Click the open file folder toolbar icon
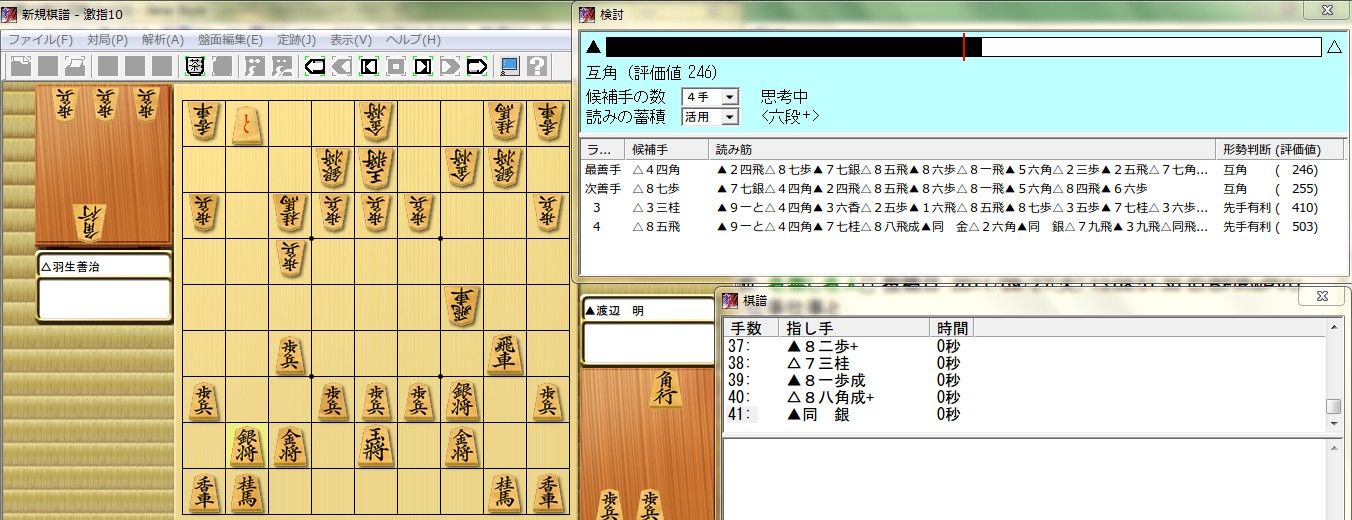The height and width of the screenshot is (520, 1352). (75, 67)
